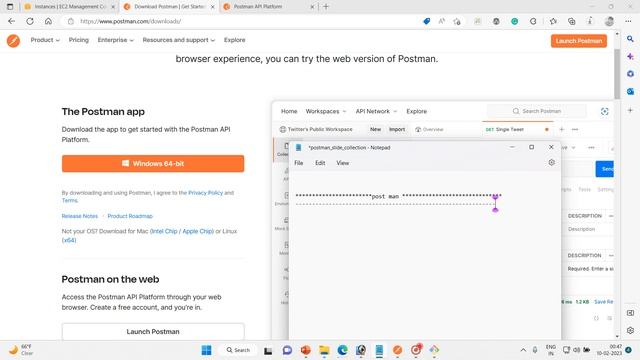Image resolution: width=640 pixels, height=360 pixels.
Task: Open Notepad from the taskbar
Action: click(x=379, y=350)
